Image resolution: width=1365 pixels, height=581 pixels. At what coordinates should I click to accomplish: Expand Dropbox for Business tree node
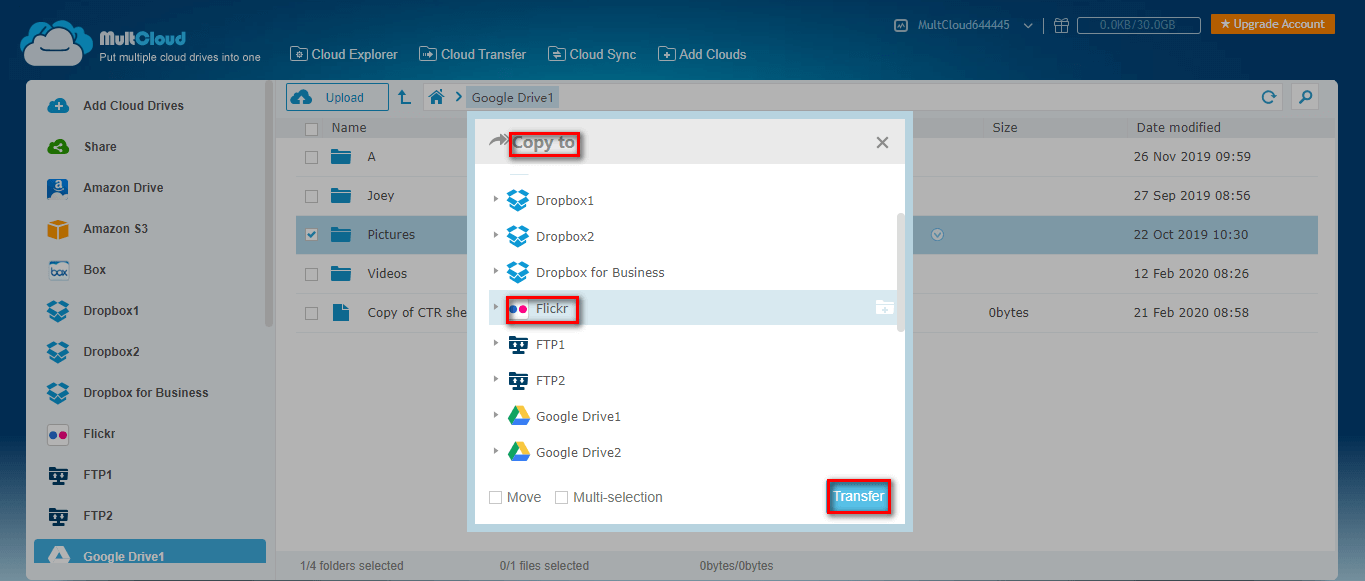click(496, 272)
